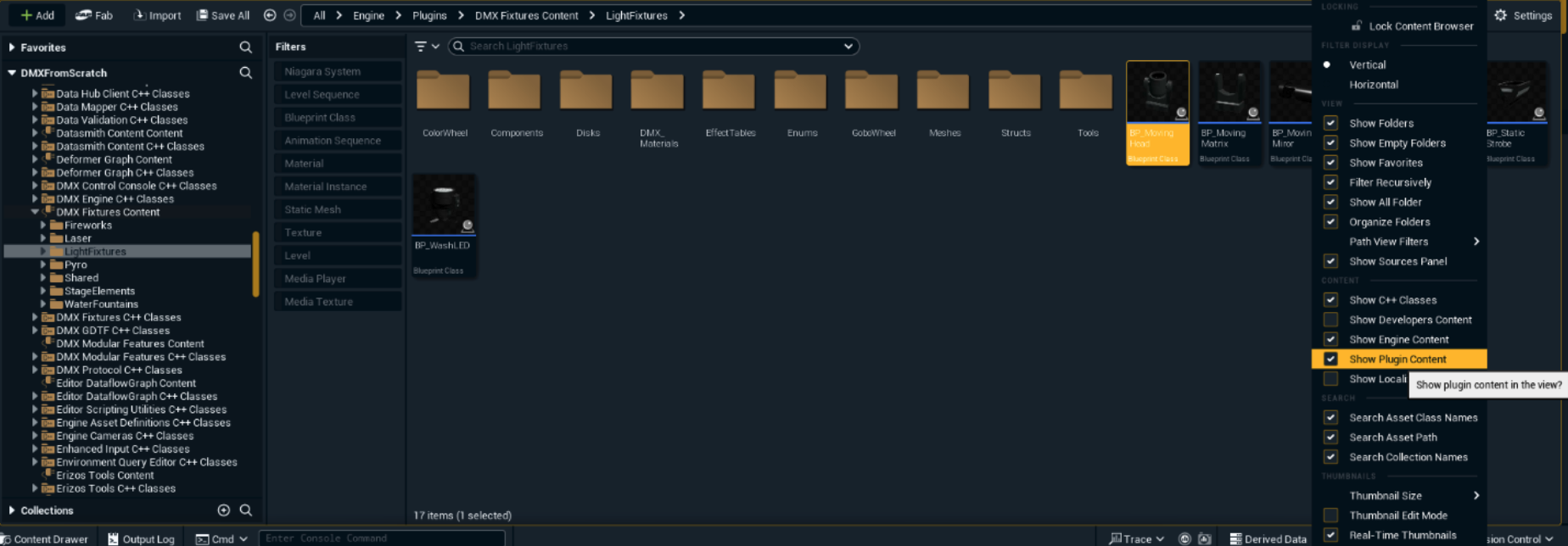Add a new collection with plus icon

click(x=223, y=510)
